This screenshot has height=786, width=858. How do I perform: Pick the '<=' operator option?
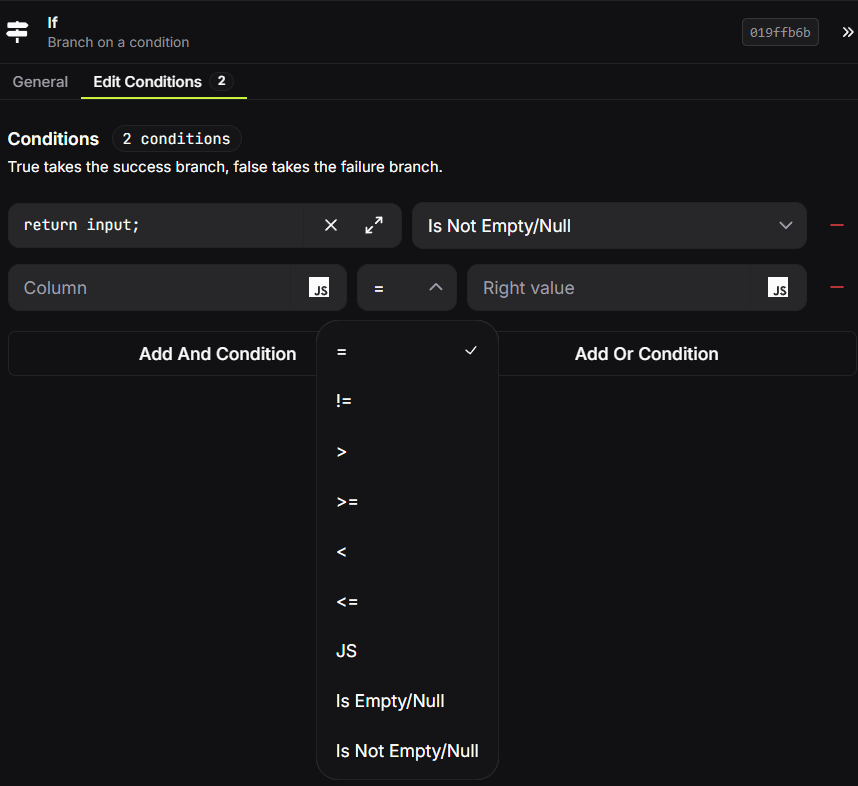point(407,601)
